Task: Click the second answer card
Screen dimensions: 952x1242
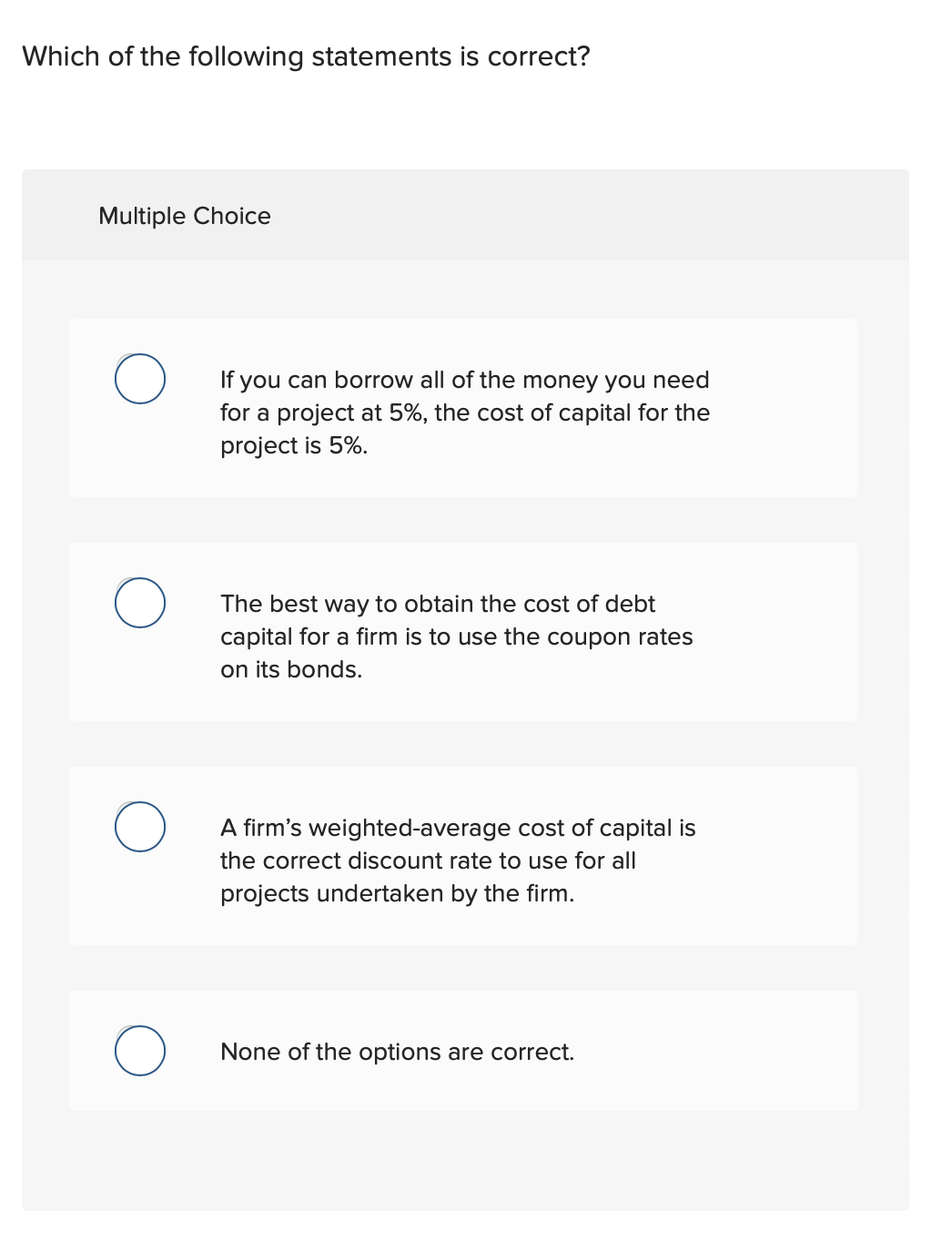Action: 464,631
